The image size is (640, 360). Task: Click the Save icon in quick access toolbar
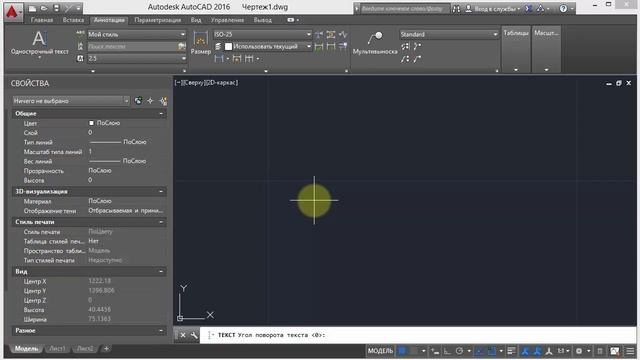tap(56, 8)
